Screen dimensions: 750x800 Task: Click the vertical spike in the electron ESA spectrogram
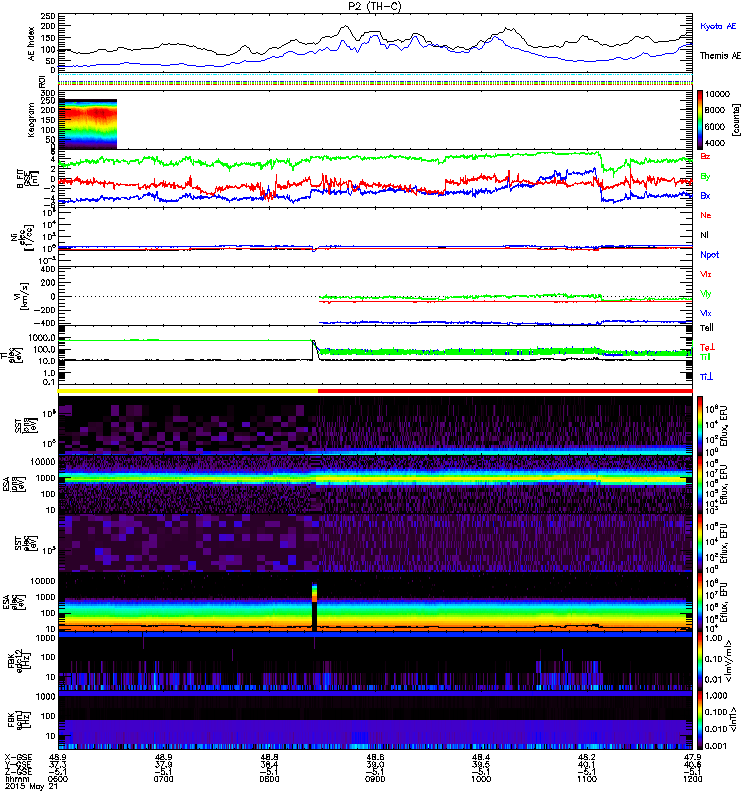(314, 607)
